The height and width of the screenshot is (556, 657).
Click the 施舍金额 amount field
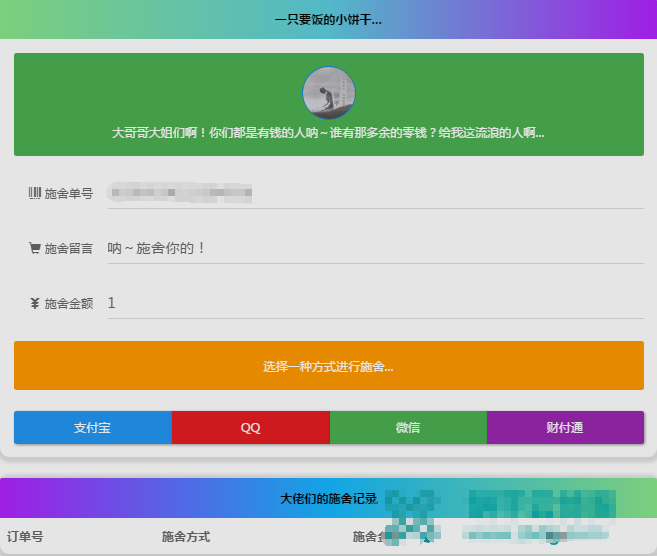(375, 303)
